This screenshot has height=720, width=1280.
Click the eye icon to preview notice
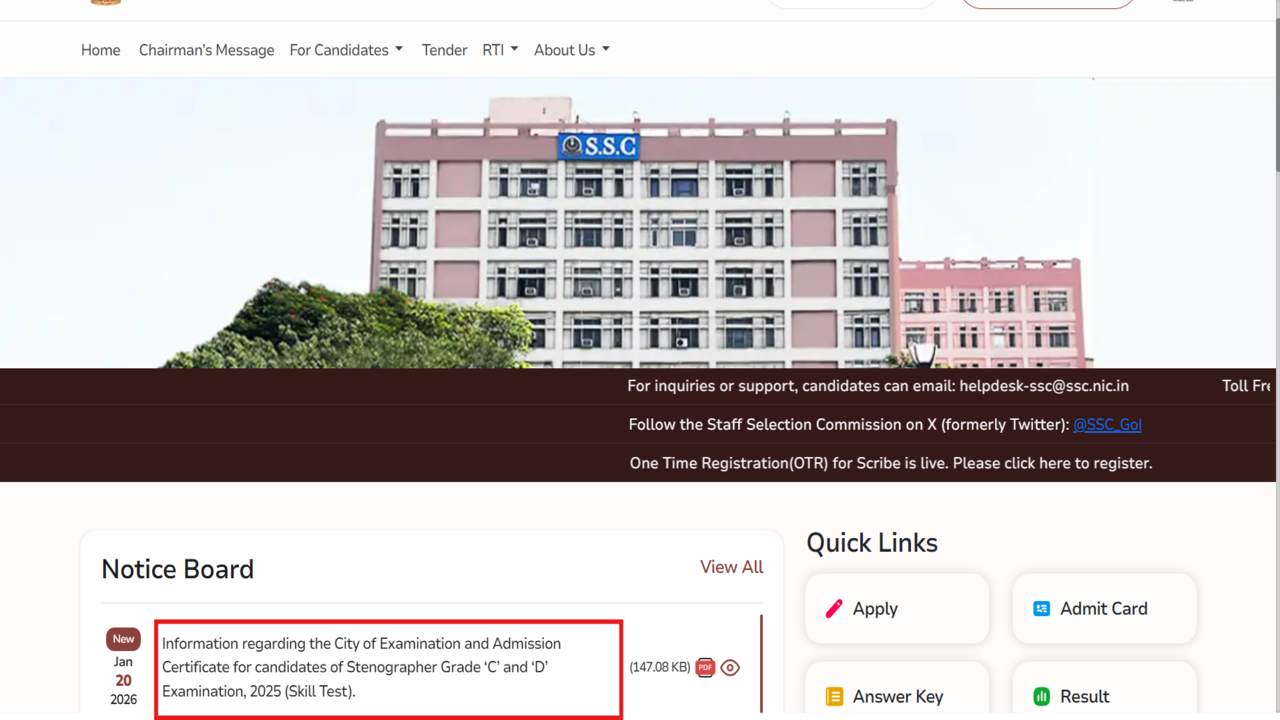[730, 668]
